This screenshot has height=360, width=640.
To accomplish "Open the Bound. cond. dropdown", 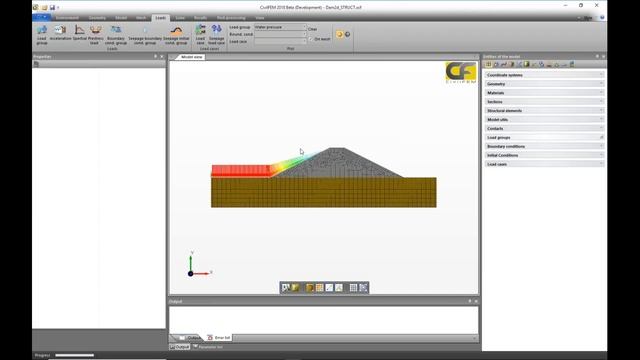I will 280,34.
